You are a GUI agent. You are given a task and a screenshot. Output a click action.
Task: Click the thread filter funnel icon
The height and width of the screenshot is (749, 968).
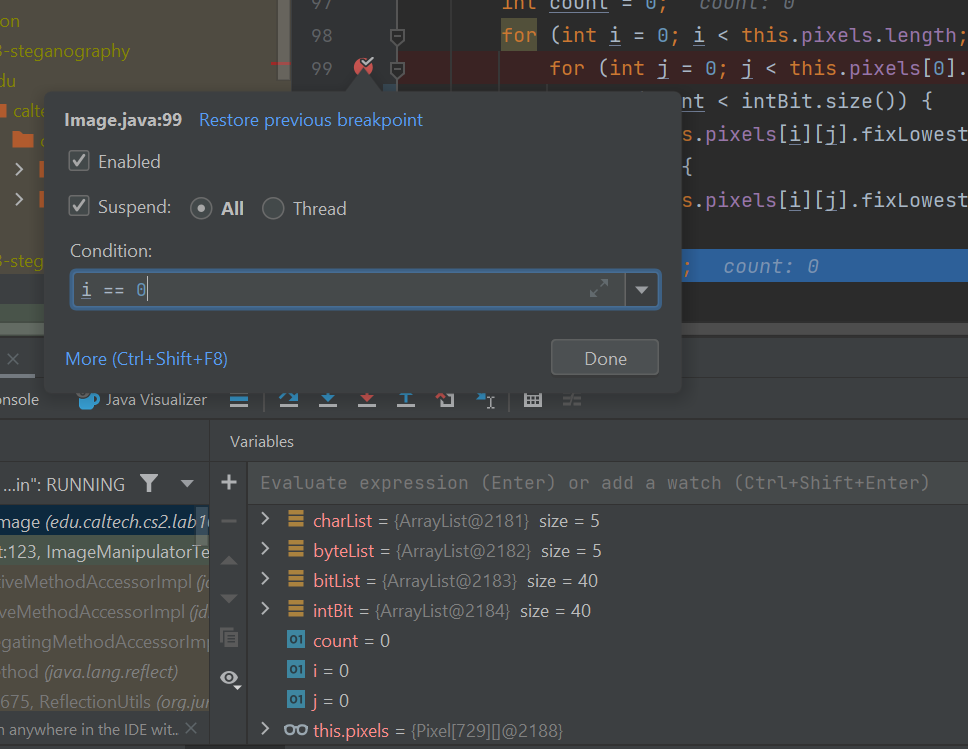coord(149,483)
